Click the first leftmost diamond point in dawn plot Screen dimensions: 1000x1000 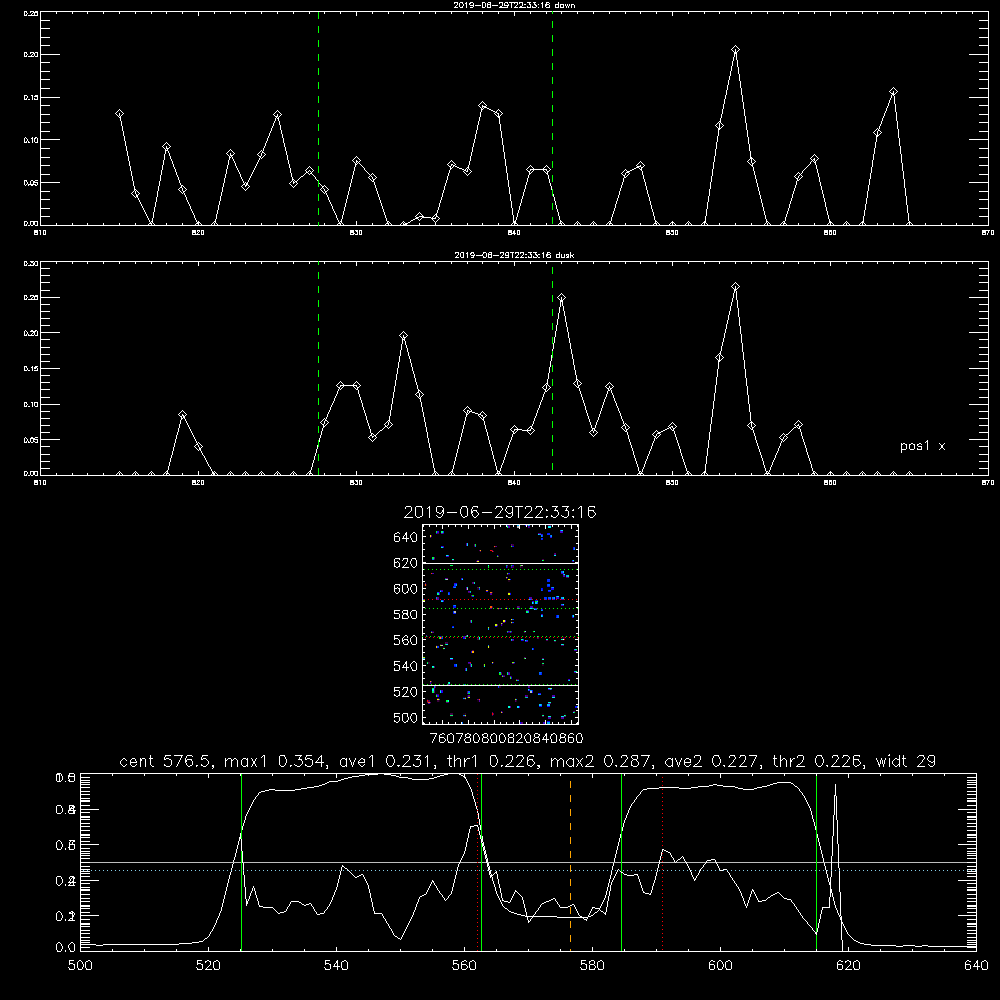pos(119,114)
